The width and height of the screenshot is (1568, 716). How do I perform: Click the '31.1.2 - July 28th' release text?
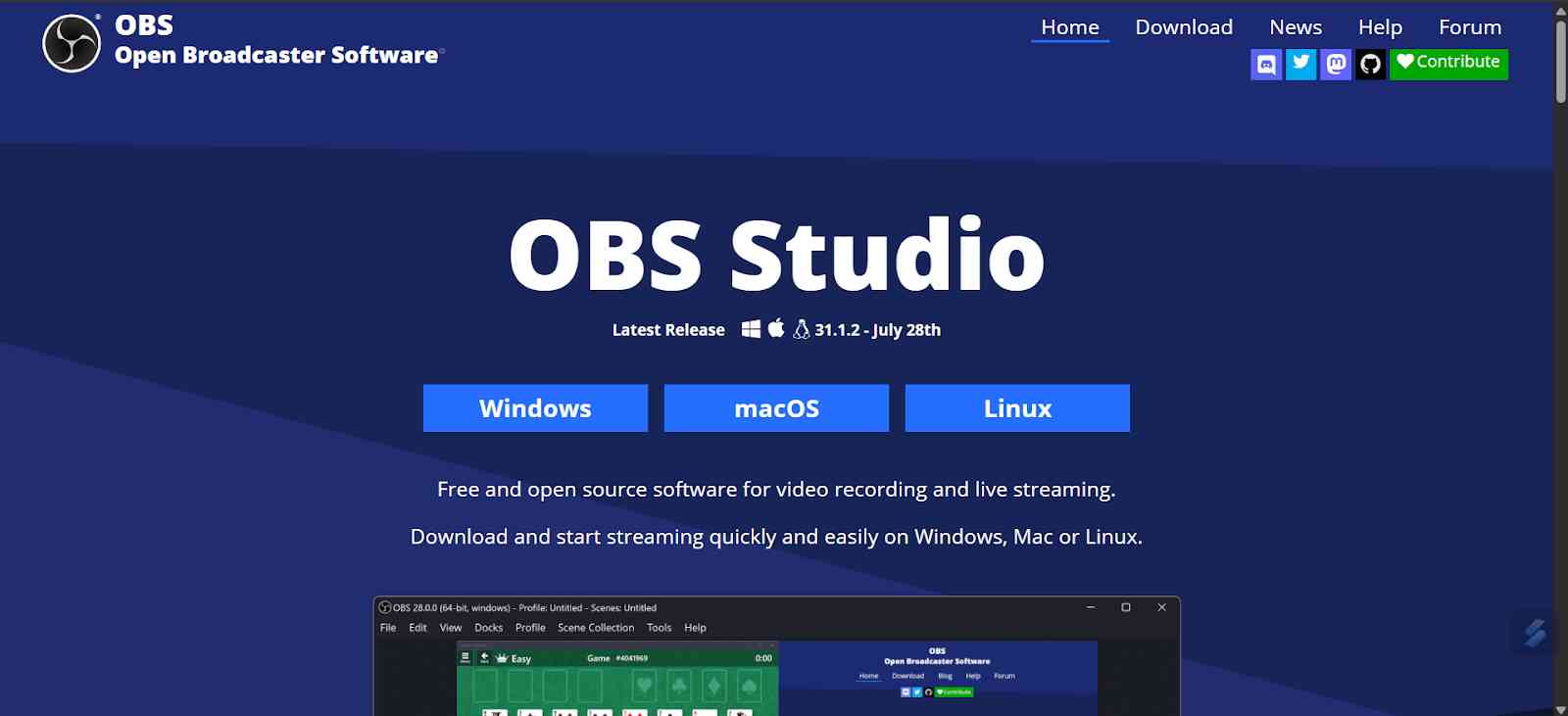click(x=877, y=330)
